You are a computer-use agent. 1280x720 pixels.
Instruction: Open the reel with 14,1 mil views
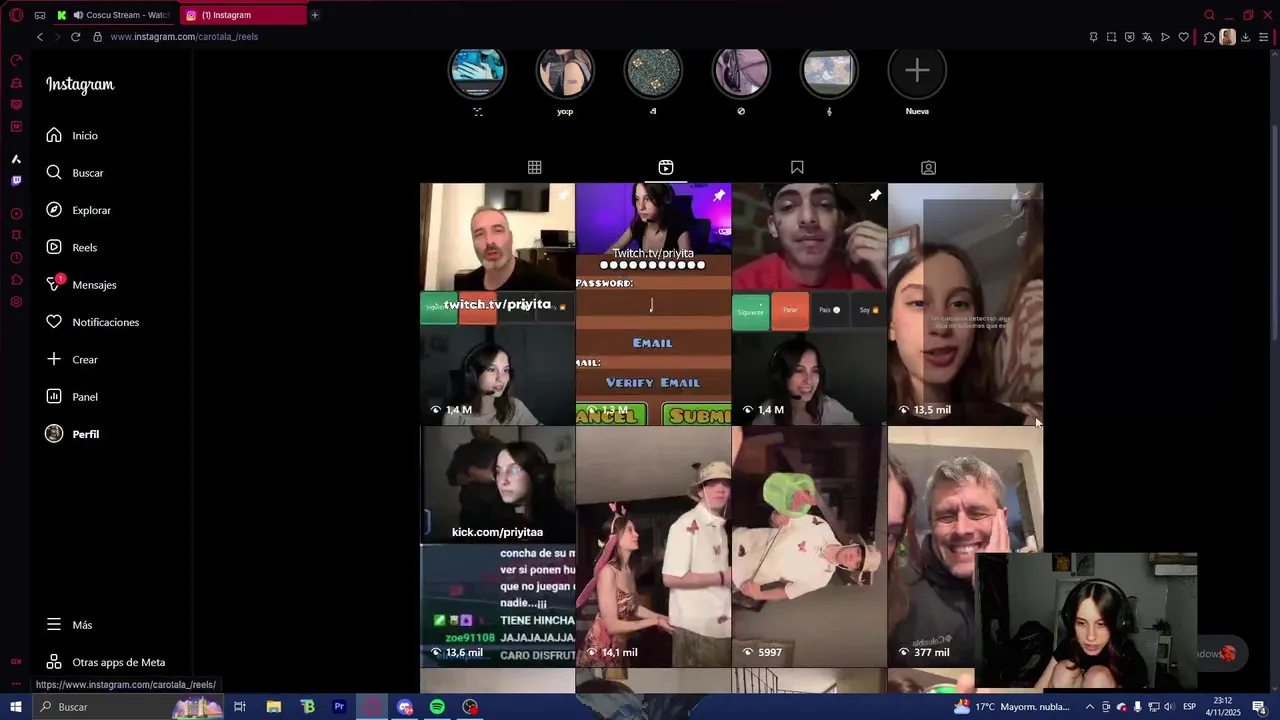(x=653, y=547)
